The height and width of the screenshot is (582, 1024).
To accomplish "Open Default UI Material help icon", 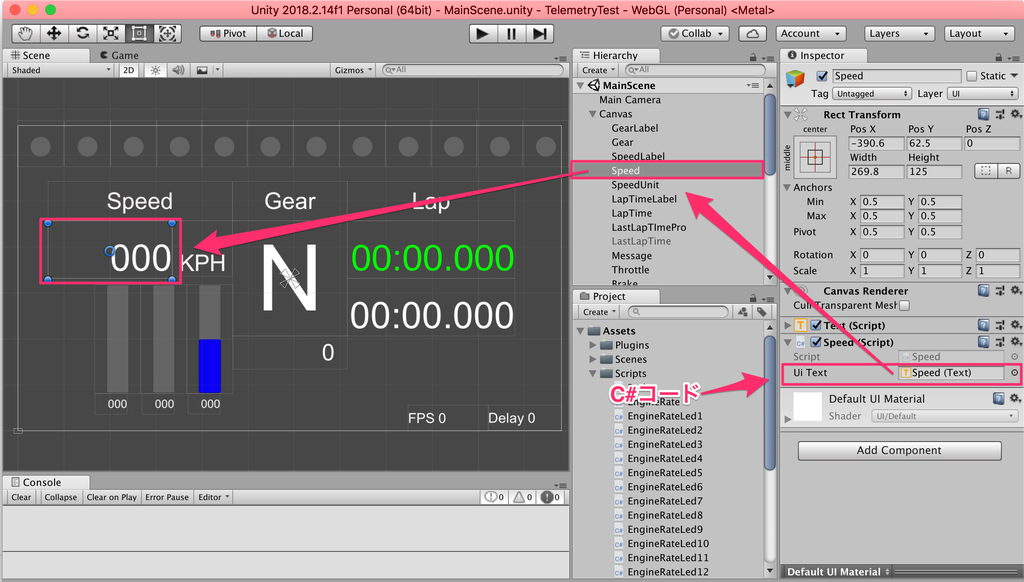I will coord(999,398).
